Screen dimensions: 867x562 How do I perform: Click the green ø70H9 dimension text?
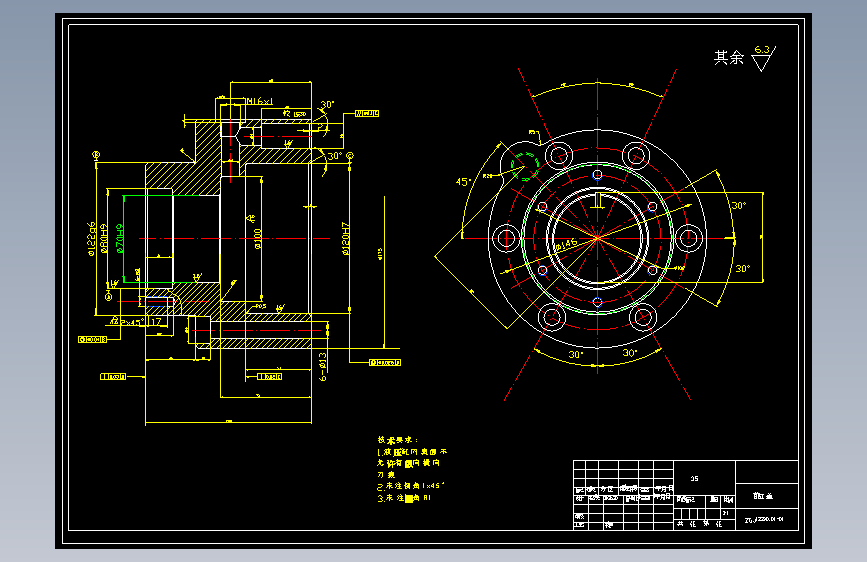pyautogui.click(x=120, y=239)
